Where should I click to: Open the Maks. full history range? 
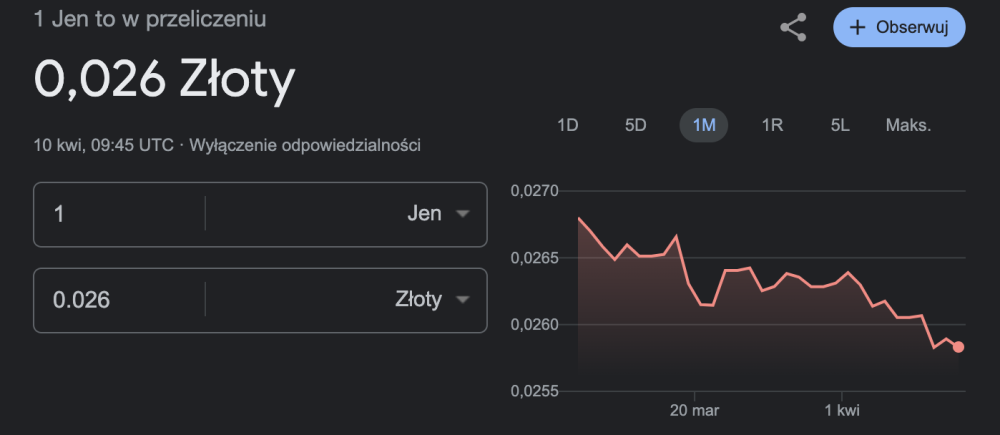point(908,125)
